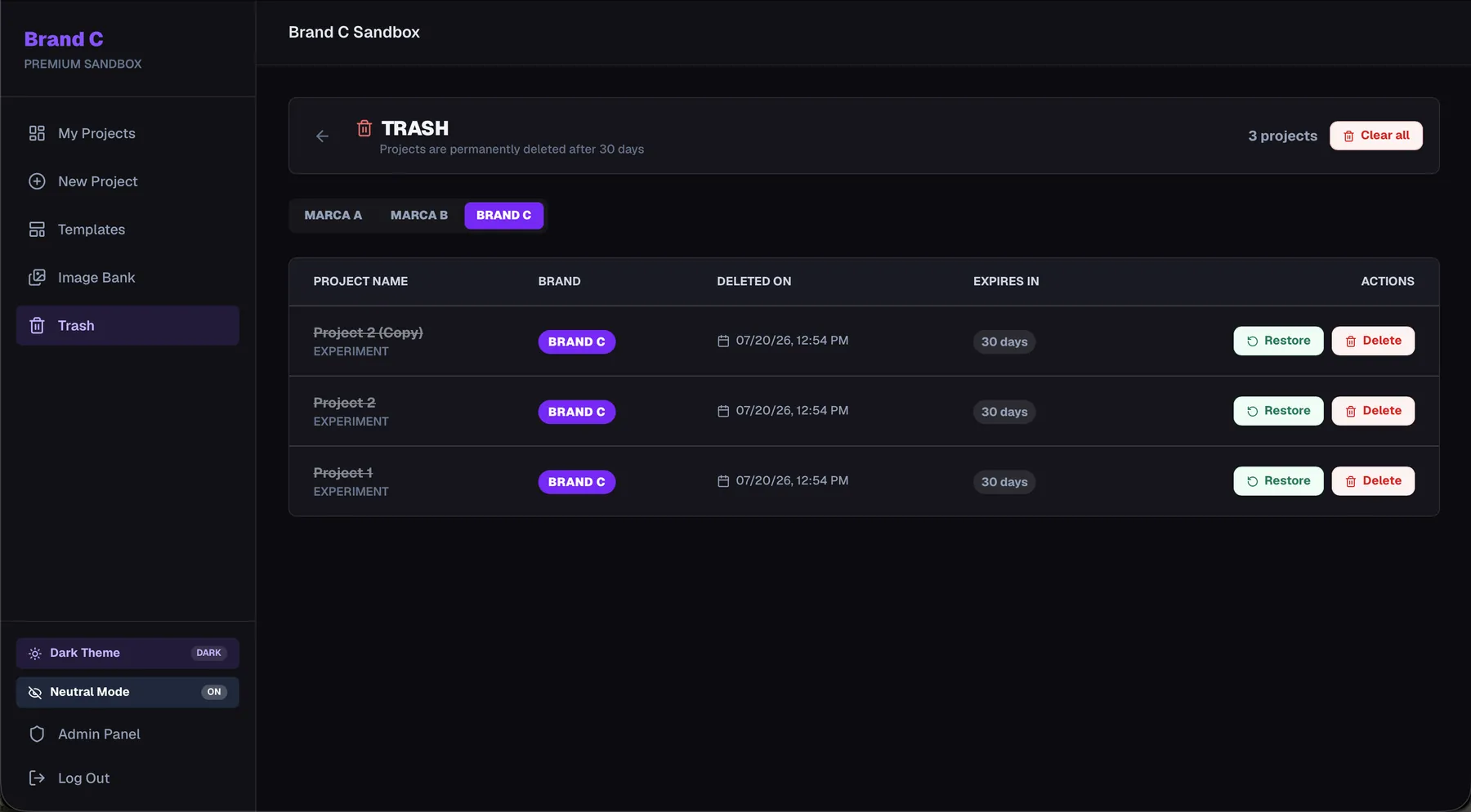Delete the Project 1 row
The width and height of the screenshot is (1471, 812).
pos(1373,481)
